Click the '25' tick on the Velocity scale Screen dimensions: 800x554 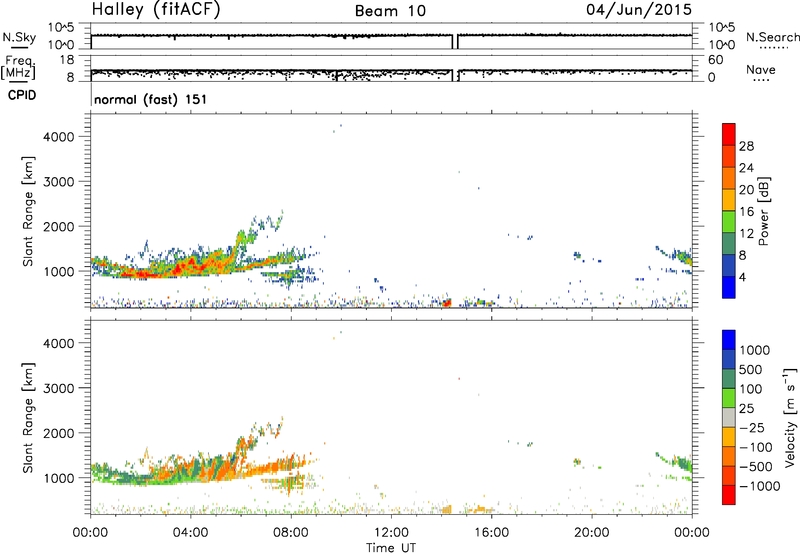pos(746,409)
